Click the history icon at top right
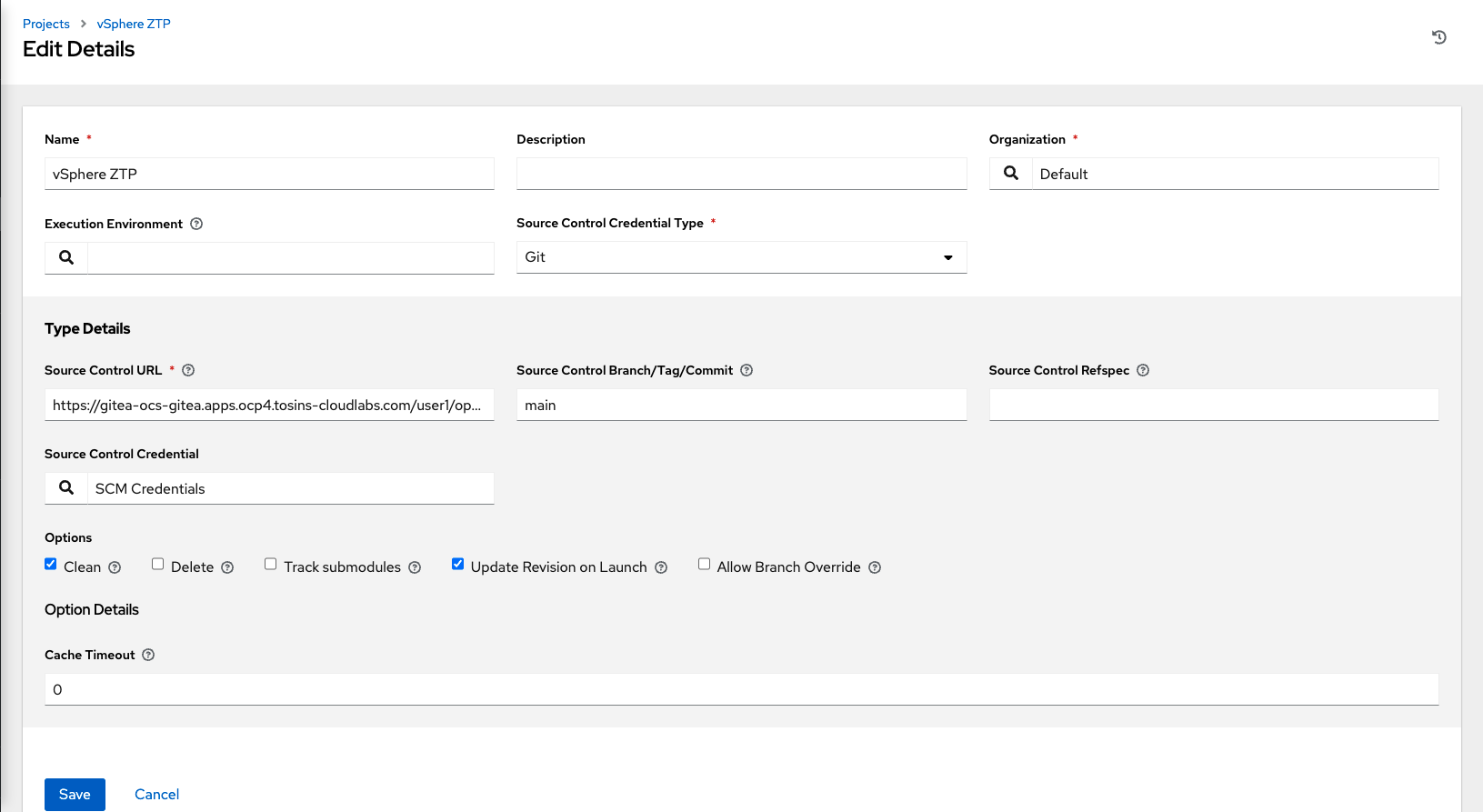1483x812 pixels. 1438,37
